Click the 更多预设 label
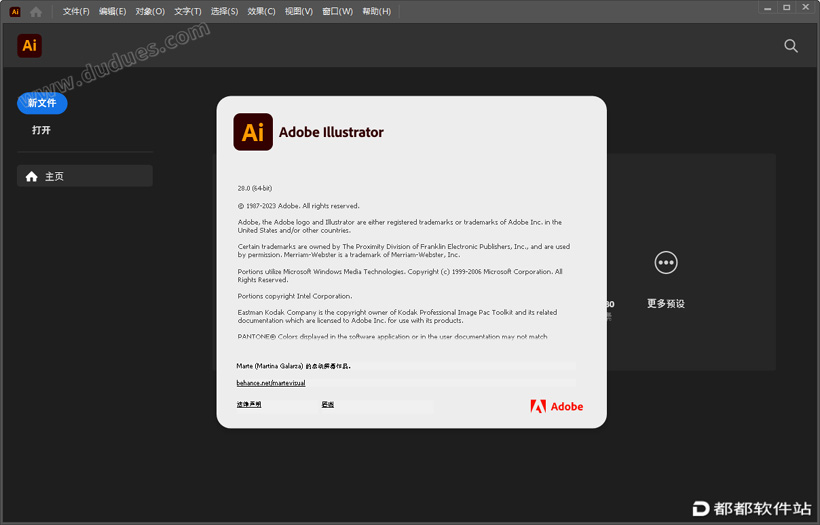Image resolution: width=820 pixels, height=525 pixels. pos(666,303)
